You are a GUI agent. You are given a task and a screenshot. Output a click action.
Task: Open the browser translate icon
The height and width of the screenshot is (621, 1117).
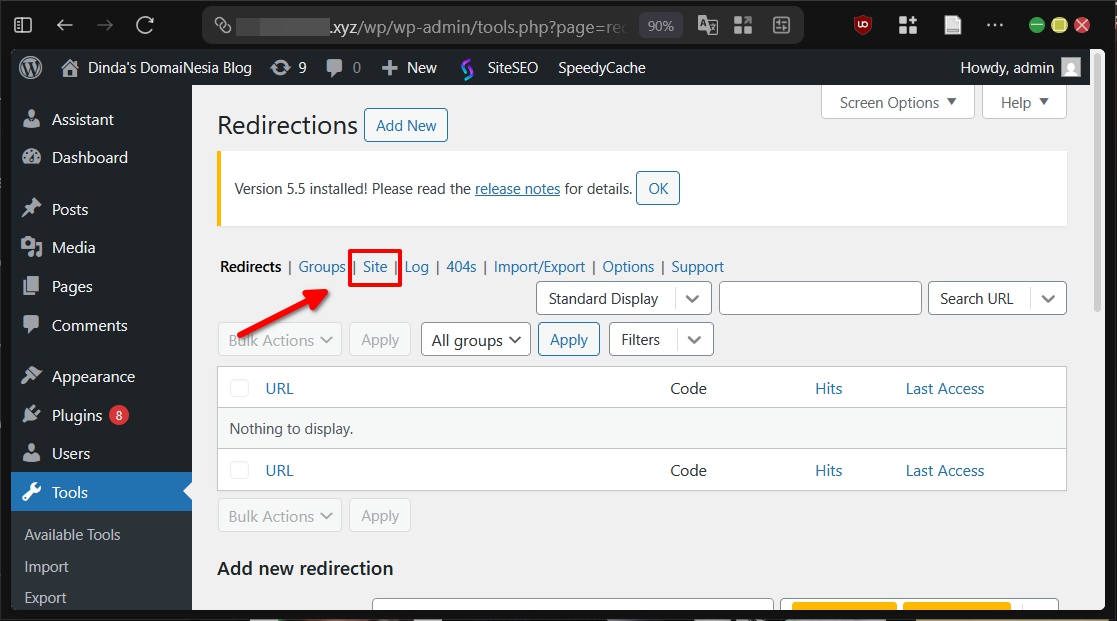pos(707,25)
